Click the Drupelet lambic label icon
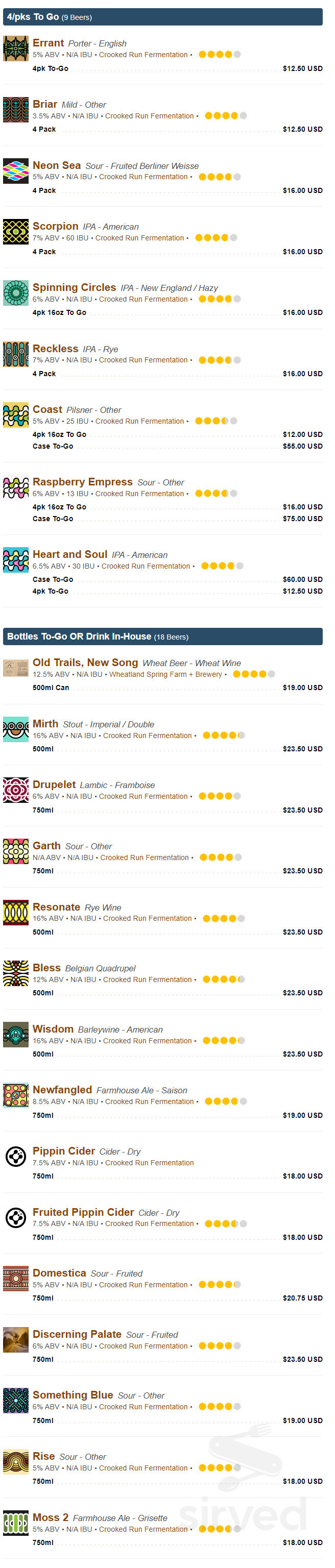The width and height of the screenshot is (335, 1568). click(x=16, y=790)
